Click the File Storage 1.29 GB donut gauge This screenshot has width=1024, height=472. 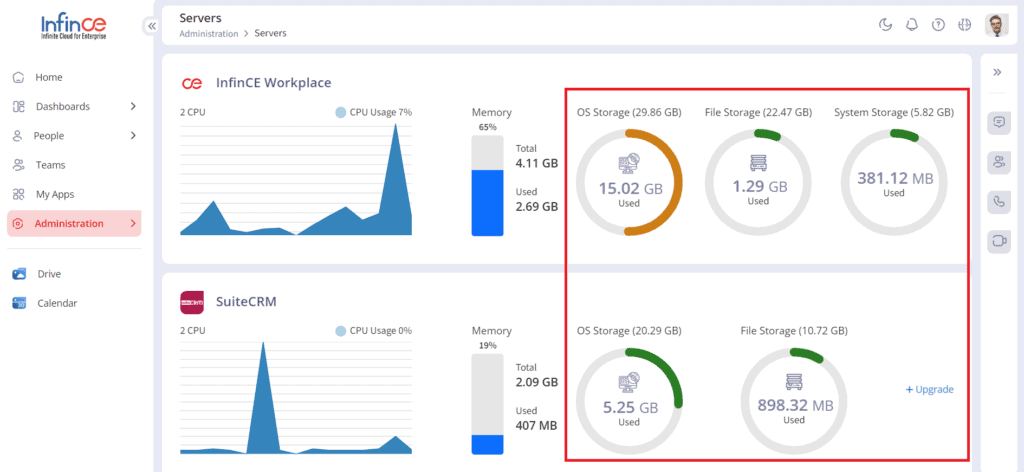coord(758,182)
